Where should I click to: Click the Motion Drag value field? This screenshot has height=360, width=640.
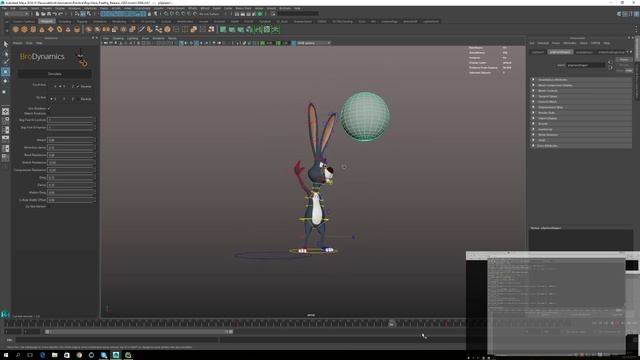point(71,192)
